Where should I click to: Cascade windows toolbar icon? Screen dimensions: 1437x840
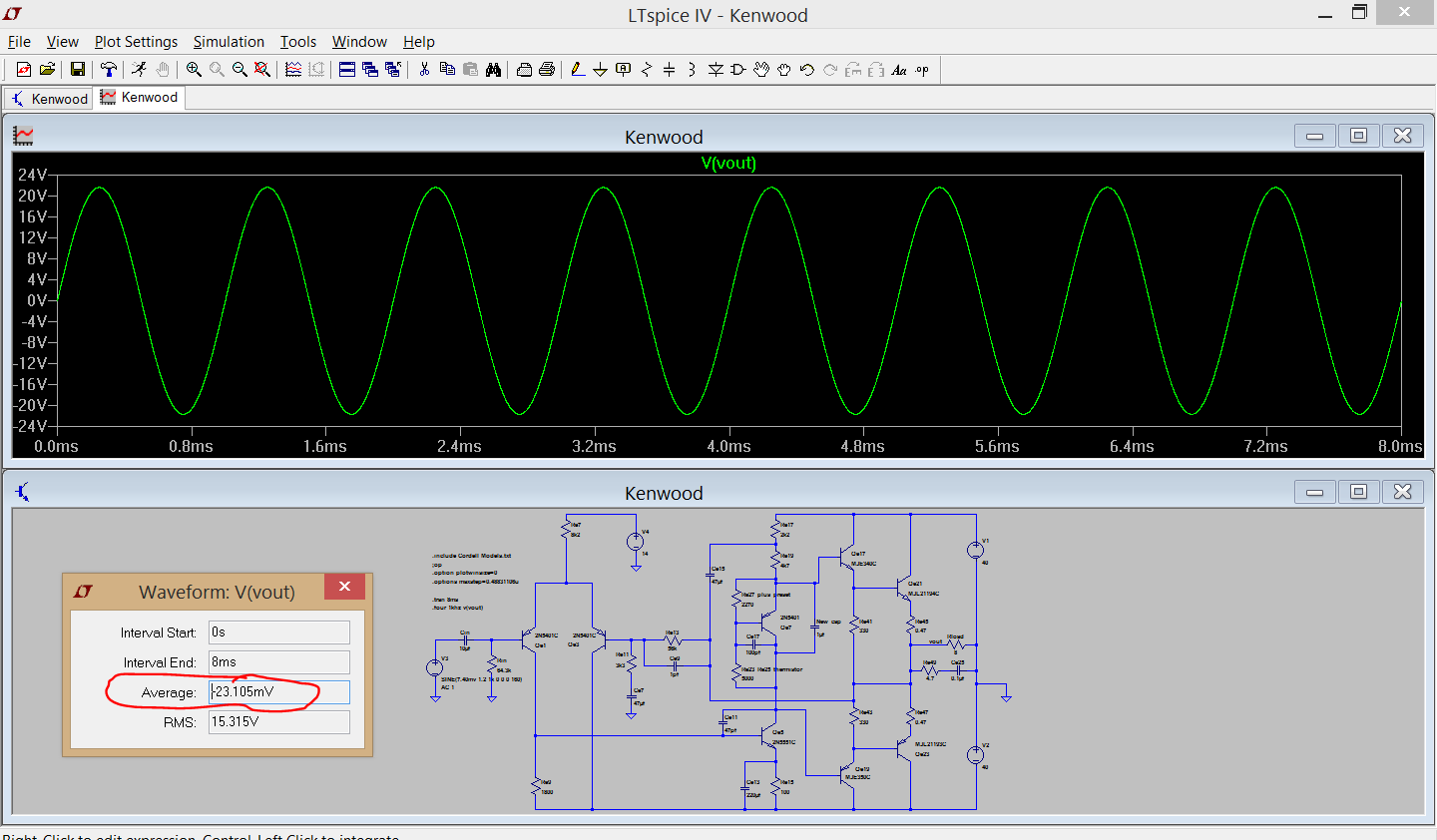[x=370, y=69]
